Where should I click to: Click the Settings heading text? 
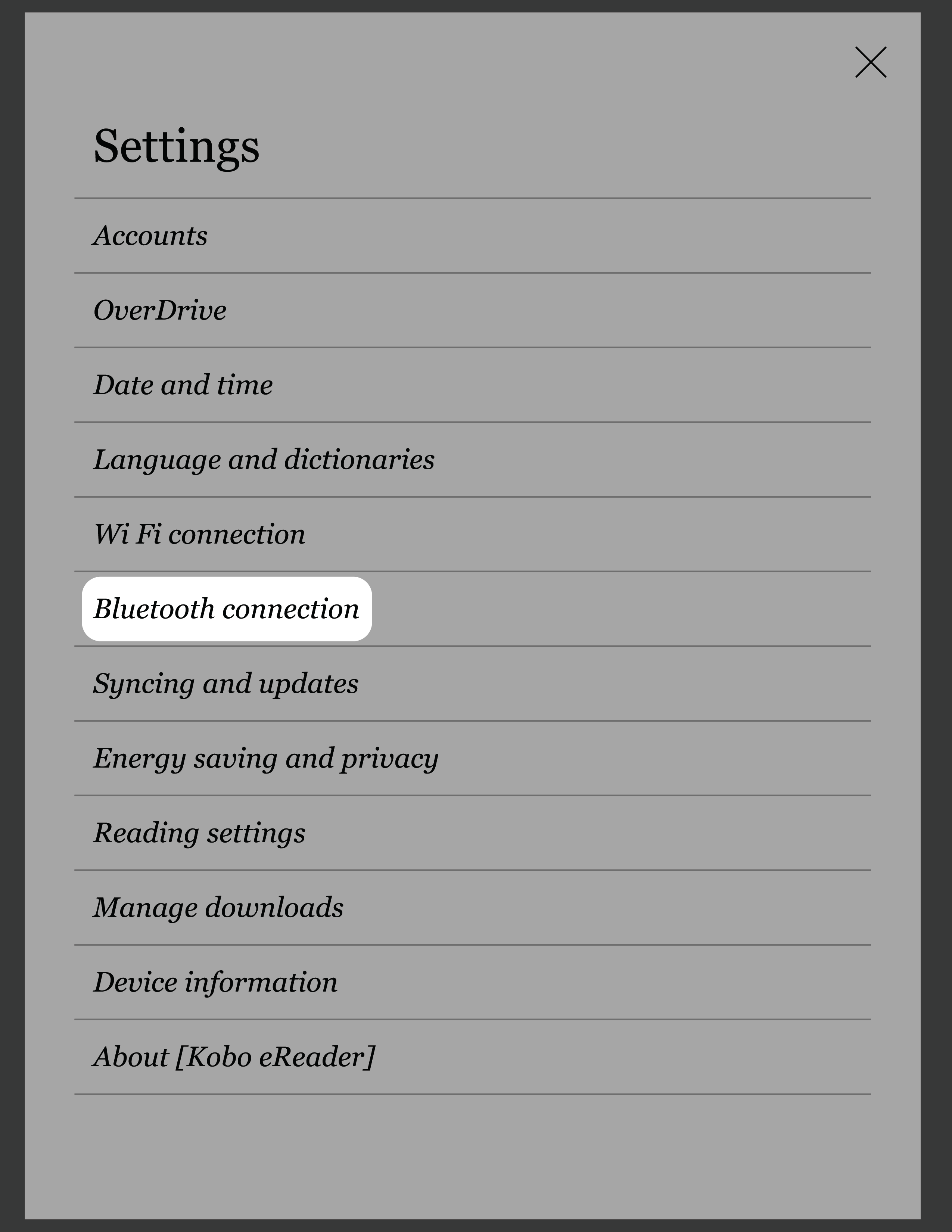(x=176, y=147)
